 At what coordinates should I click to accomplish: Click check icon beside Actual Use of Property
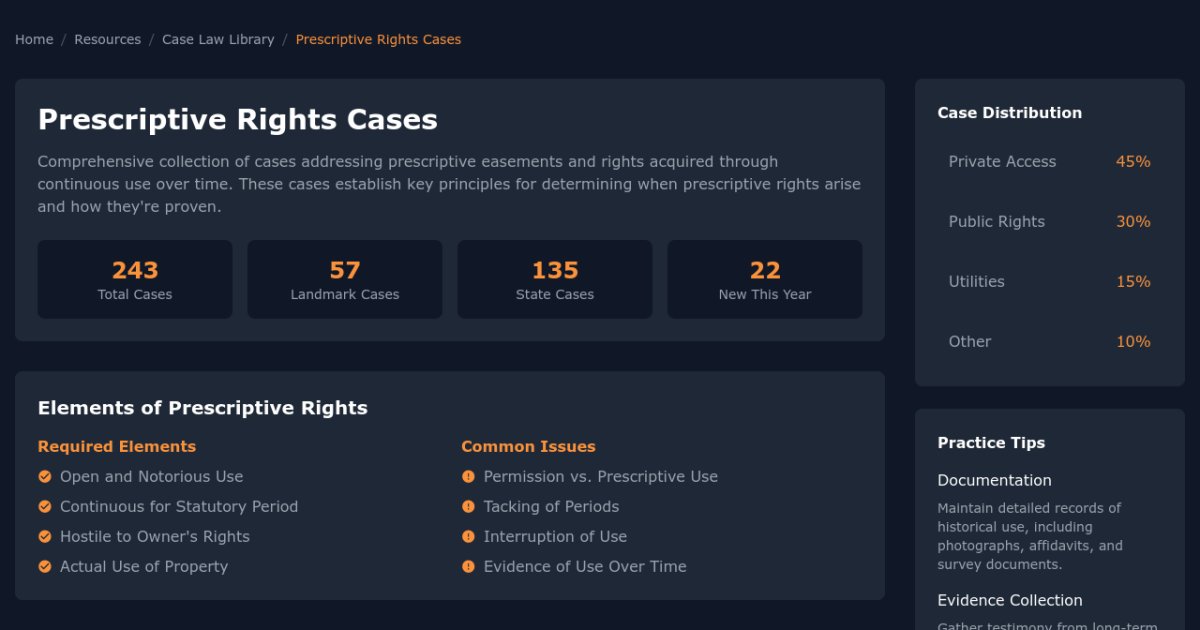[x=45, y=567]
